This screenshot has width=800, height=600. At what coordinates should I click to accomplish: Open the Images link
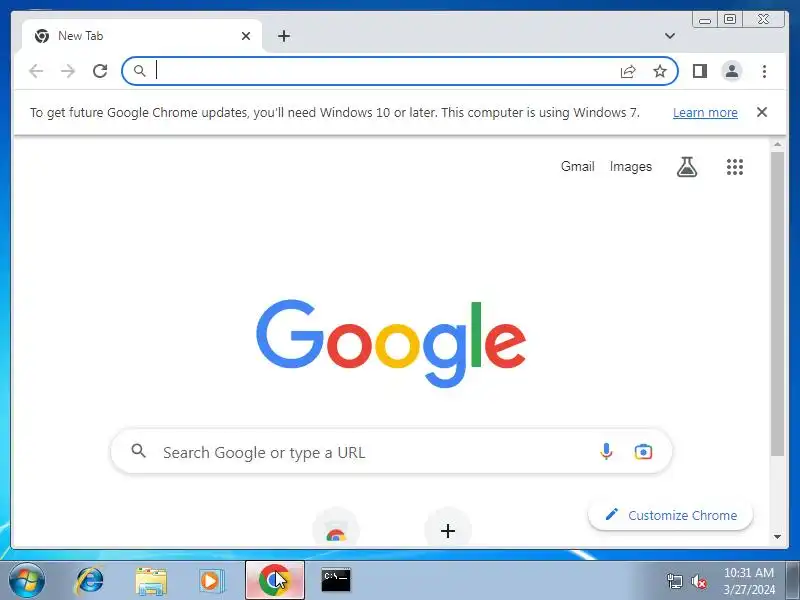[x=631, y=166]
